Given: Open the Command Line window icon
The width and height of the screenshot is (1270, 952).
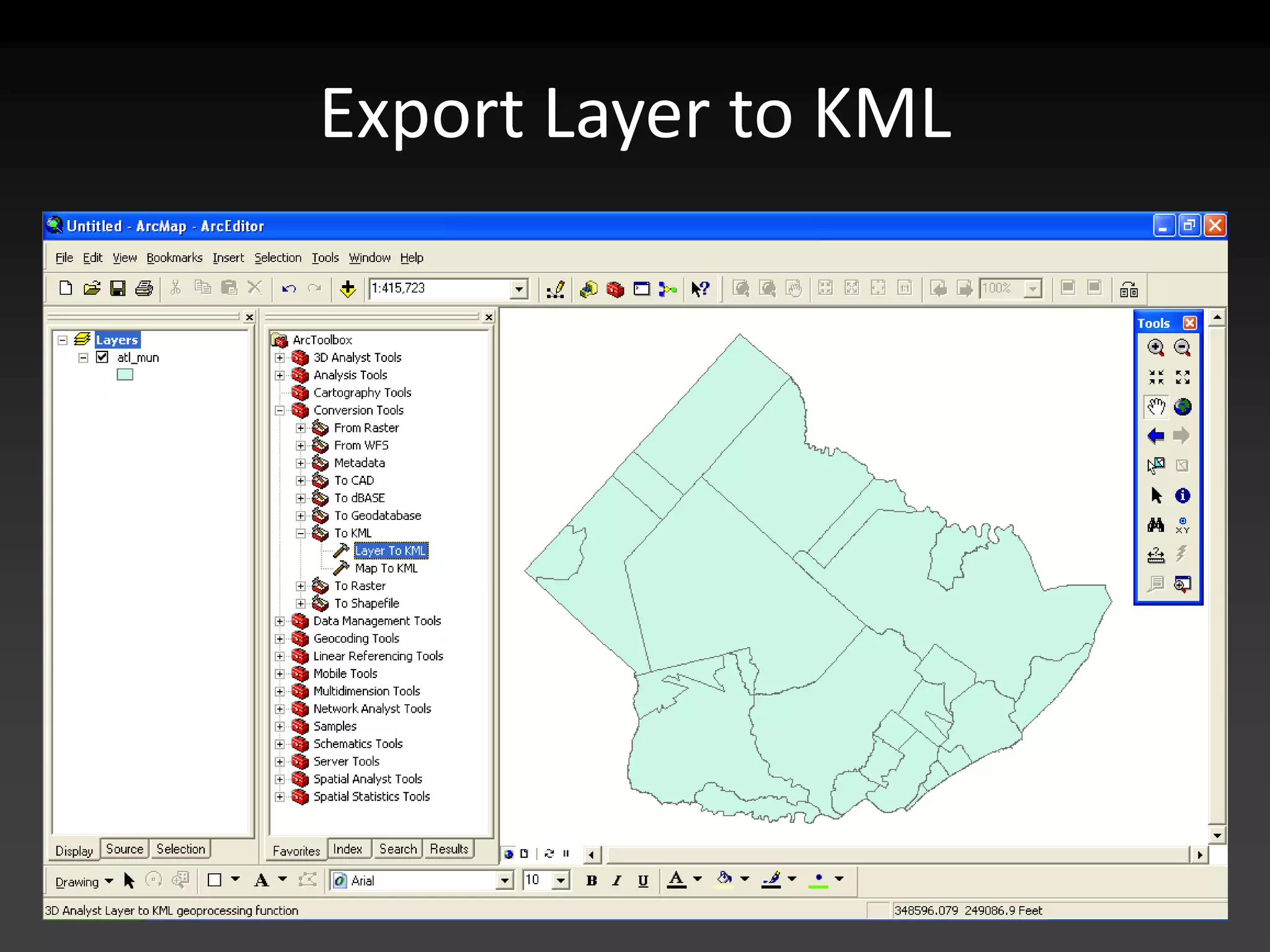Looking at the screenshot, I should (x=641, y=289).
